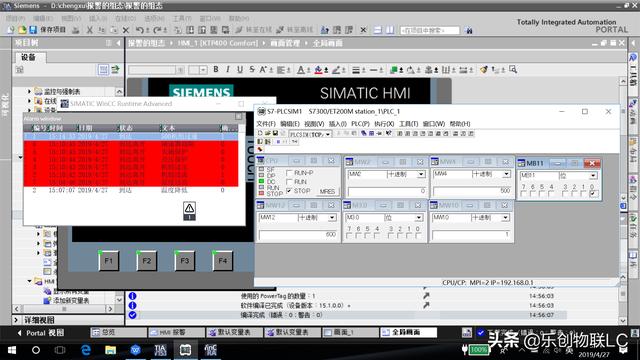Apply bold formatting in HMI editor toolbar
This screenshot has height=360, width=640.
point(216,70)
